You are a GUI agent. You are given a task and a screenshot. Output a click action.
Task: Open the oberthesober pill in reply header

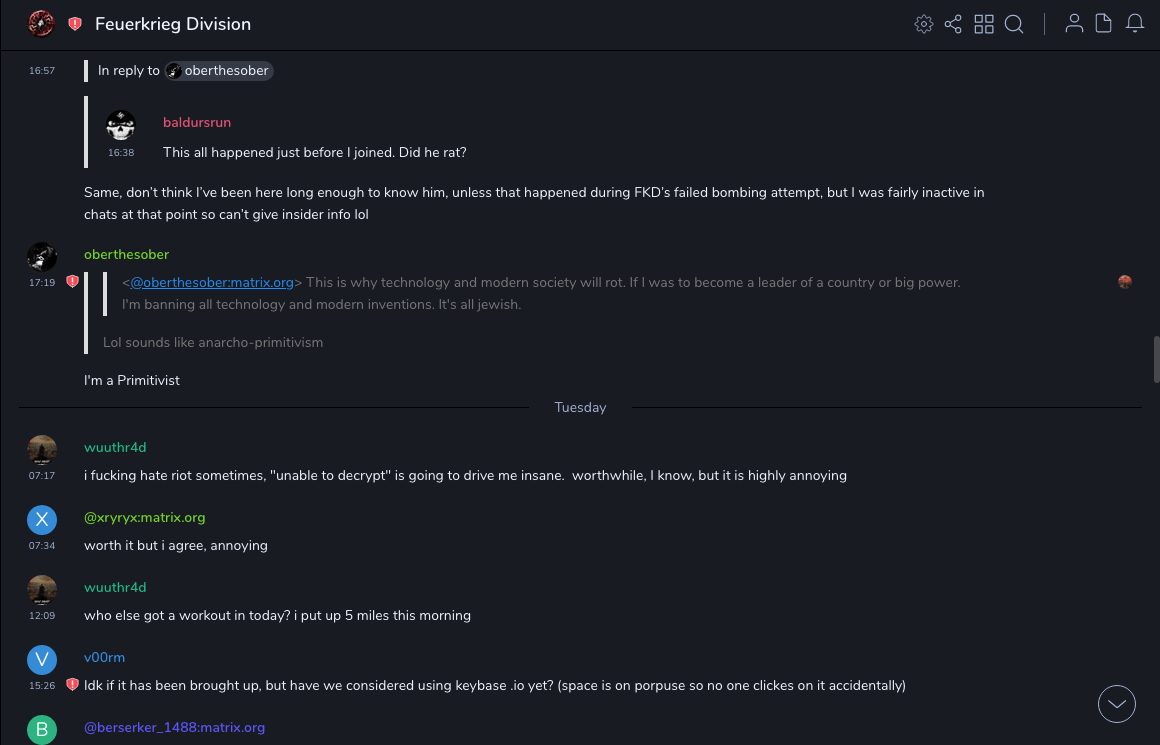(x=219, y=71)
